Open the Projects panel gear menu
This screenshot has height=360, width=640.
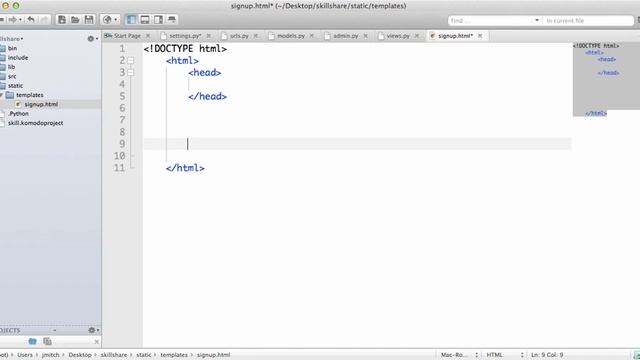(x=93, y=330)
